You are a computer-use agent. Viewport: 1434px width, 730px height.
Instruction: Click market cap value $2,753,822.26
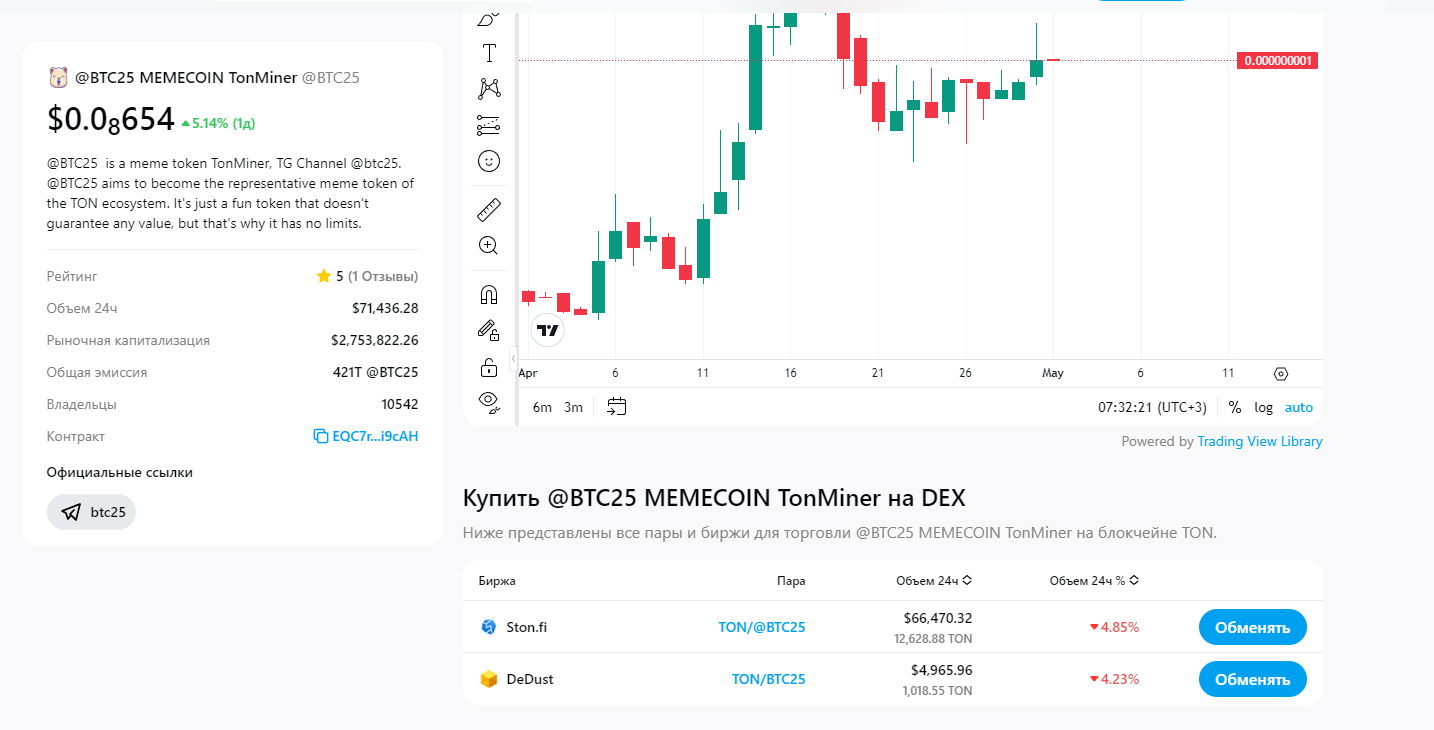tap(375, 340)
